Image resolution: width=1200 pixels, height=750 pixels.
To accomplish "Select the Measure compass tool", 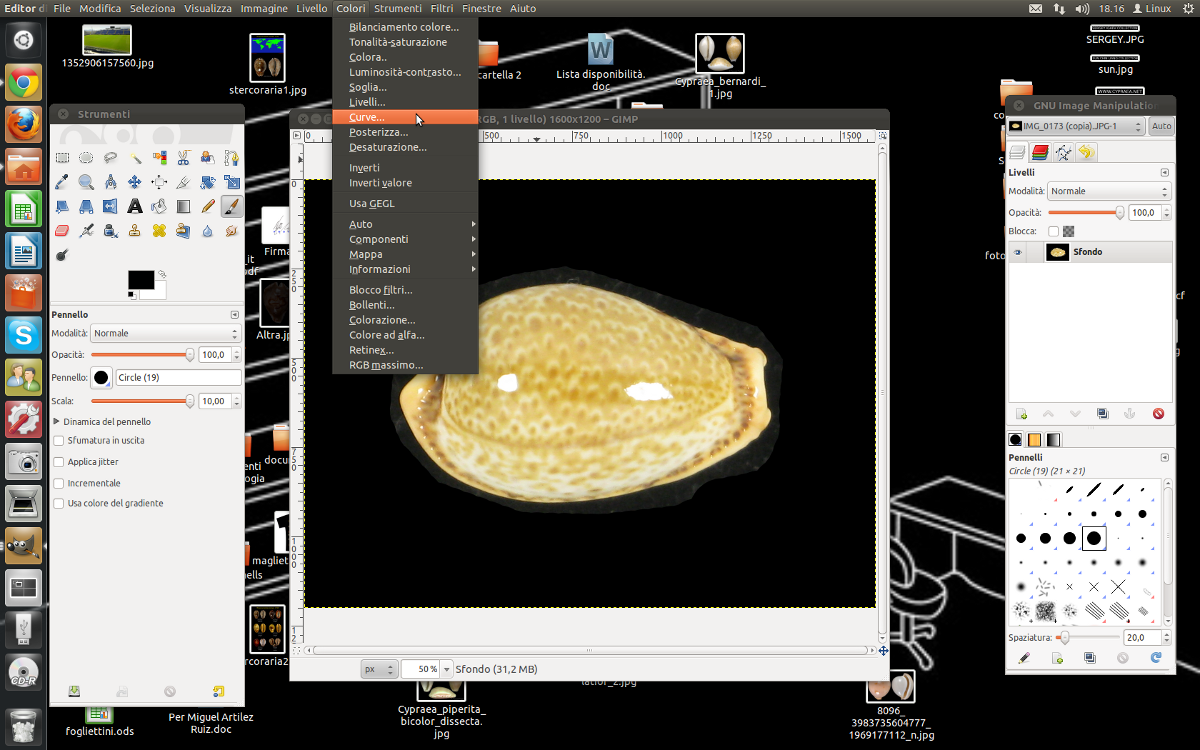I will [x=110, y=182].
